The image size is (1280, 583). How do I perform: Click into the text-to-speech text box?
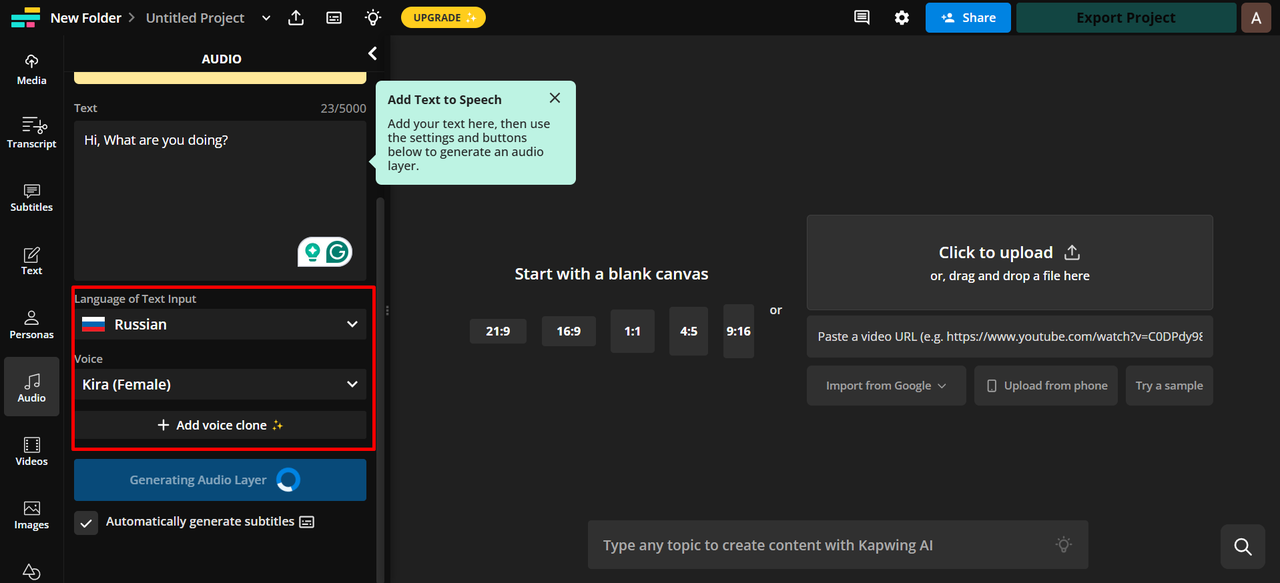pos(220,200)
